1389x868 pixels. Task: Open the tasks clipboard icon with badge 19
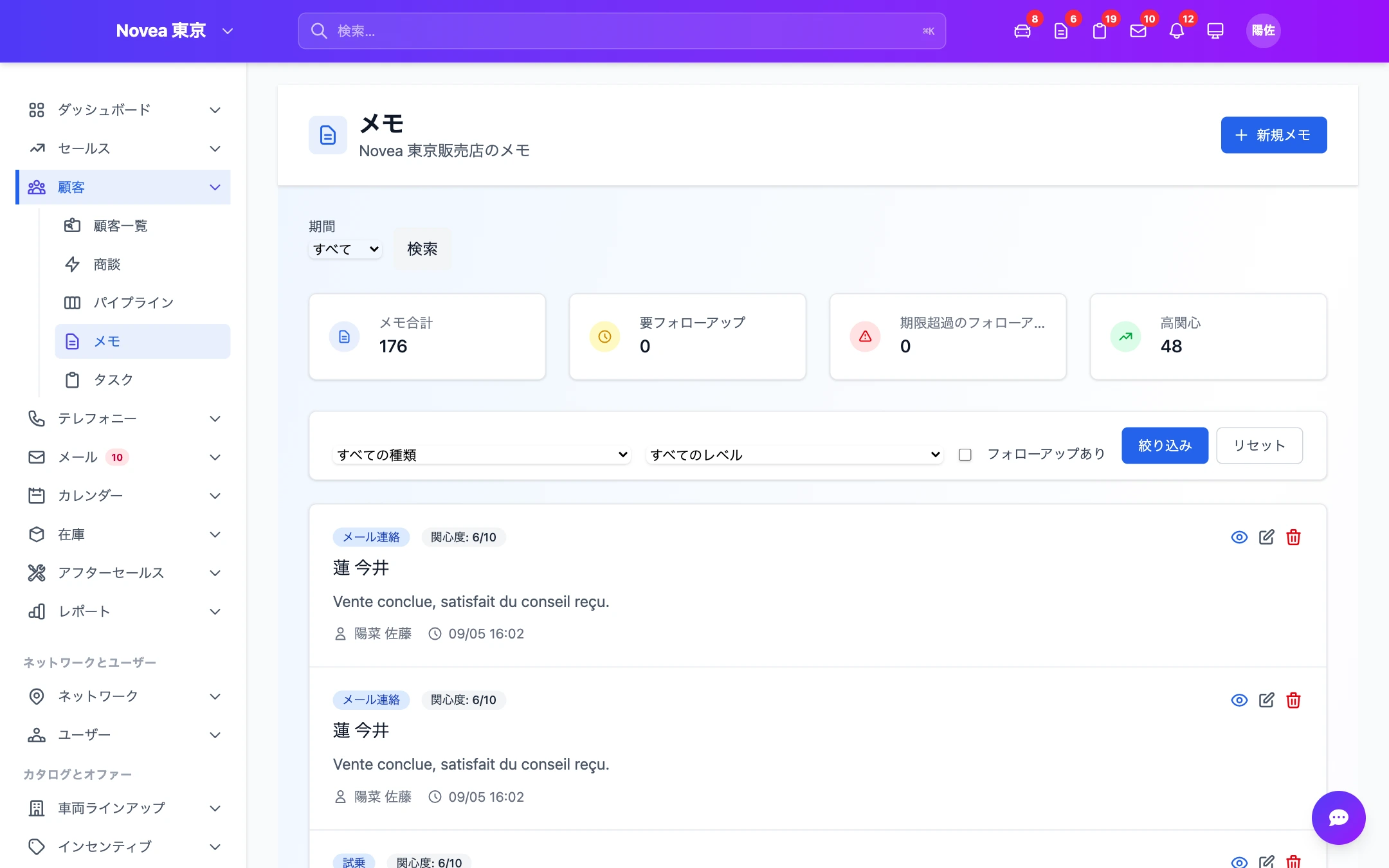tap(1100, 31)
